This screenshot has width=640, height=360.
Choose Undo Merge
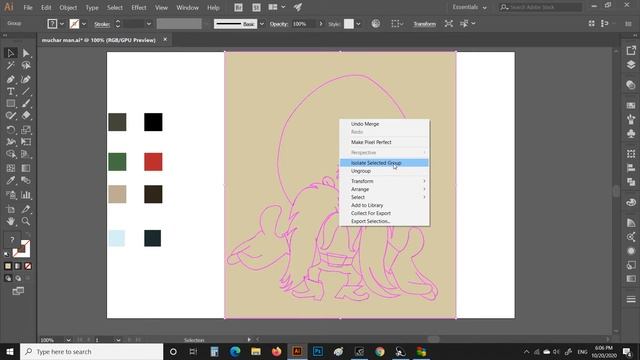(384, 124)
